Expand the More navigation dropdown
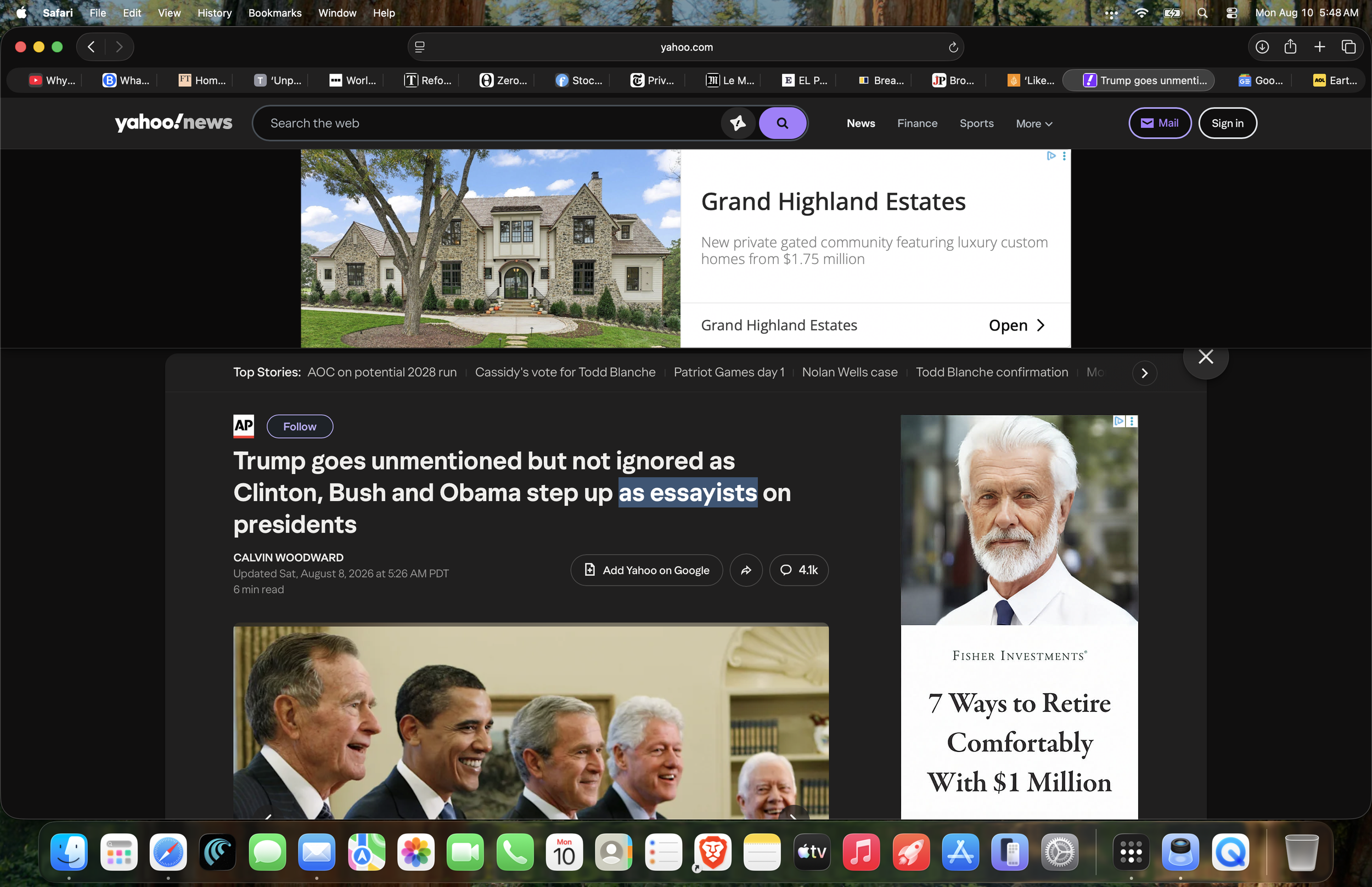Screen dimensions: 1372x887 pyautogui.click(x=1034, y=123)
